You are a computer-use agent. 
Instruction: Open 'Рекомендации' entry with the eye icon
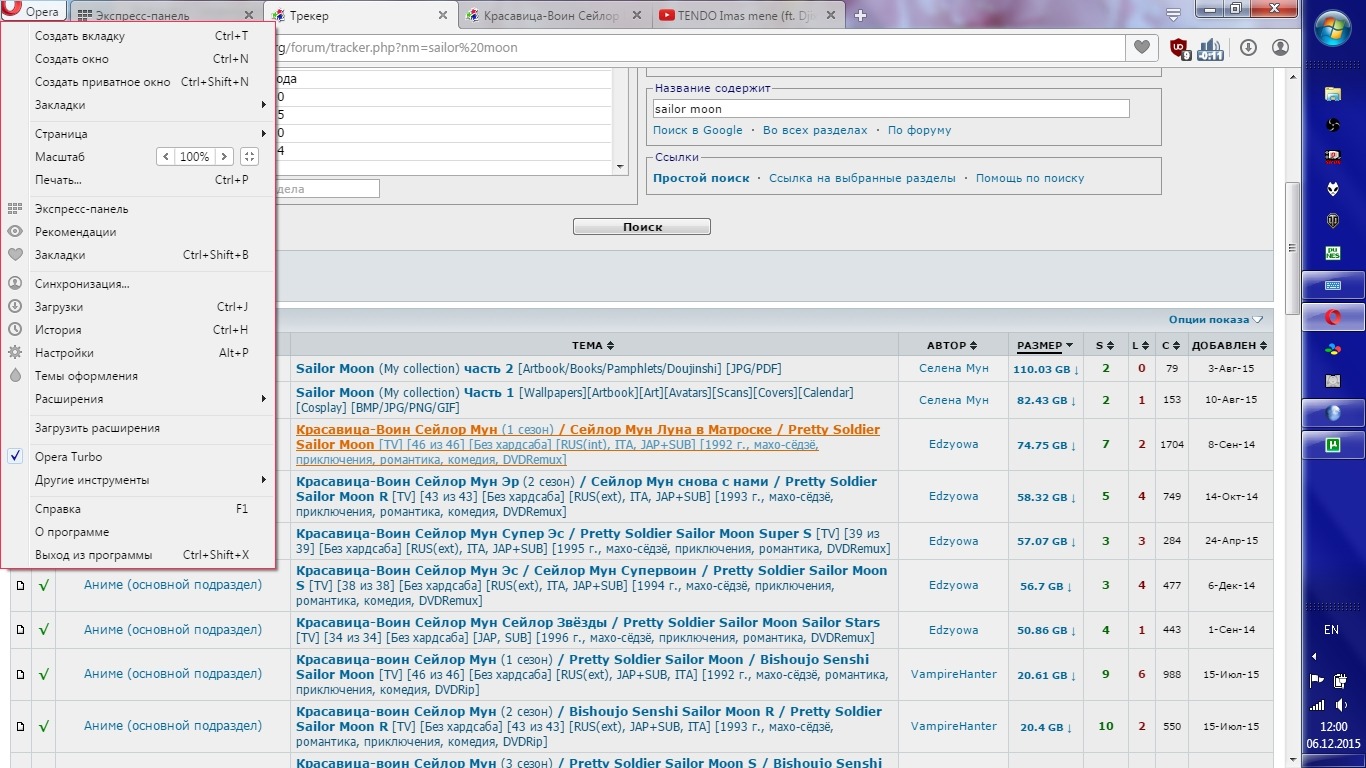click(x=138, y=232)
